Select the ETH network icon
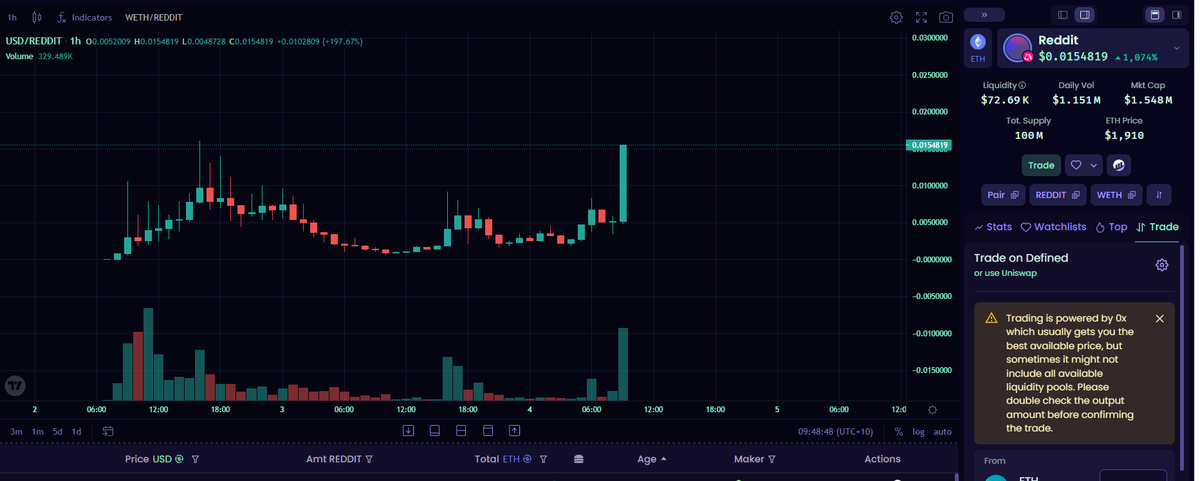 (978, 47)
